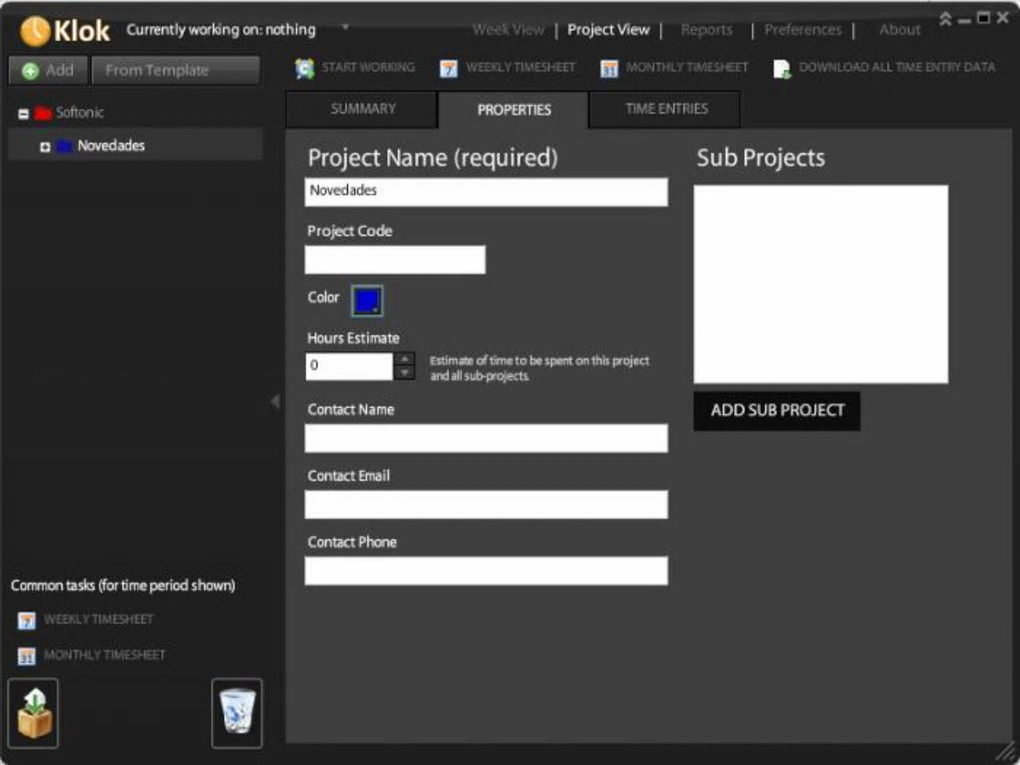Click the Contact Email input field
Viewport: 1020px width, 765px height.
pos(486,504)
